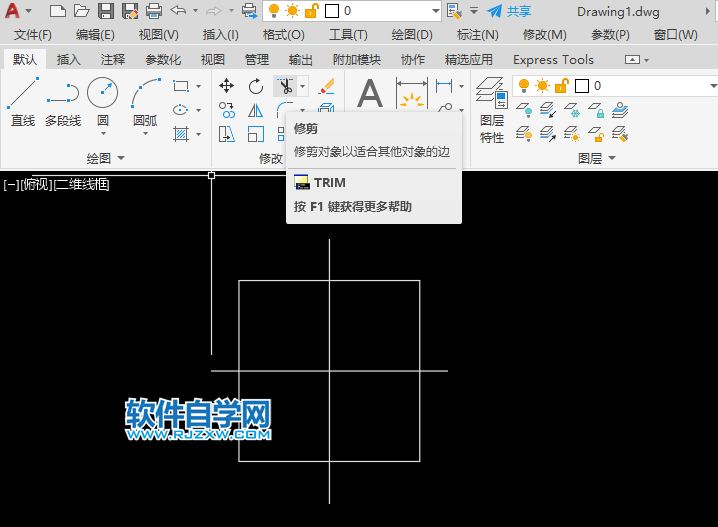Toggle the padlock in quick access layer box

coord(311,11)
